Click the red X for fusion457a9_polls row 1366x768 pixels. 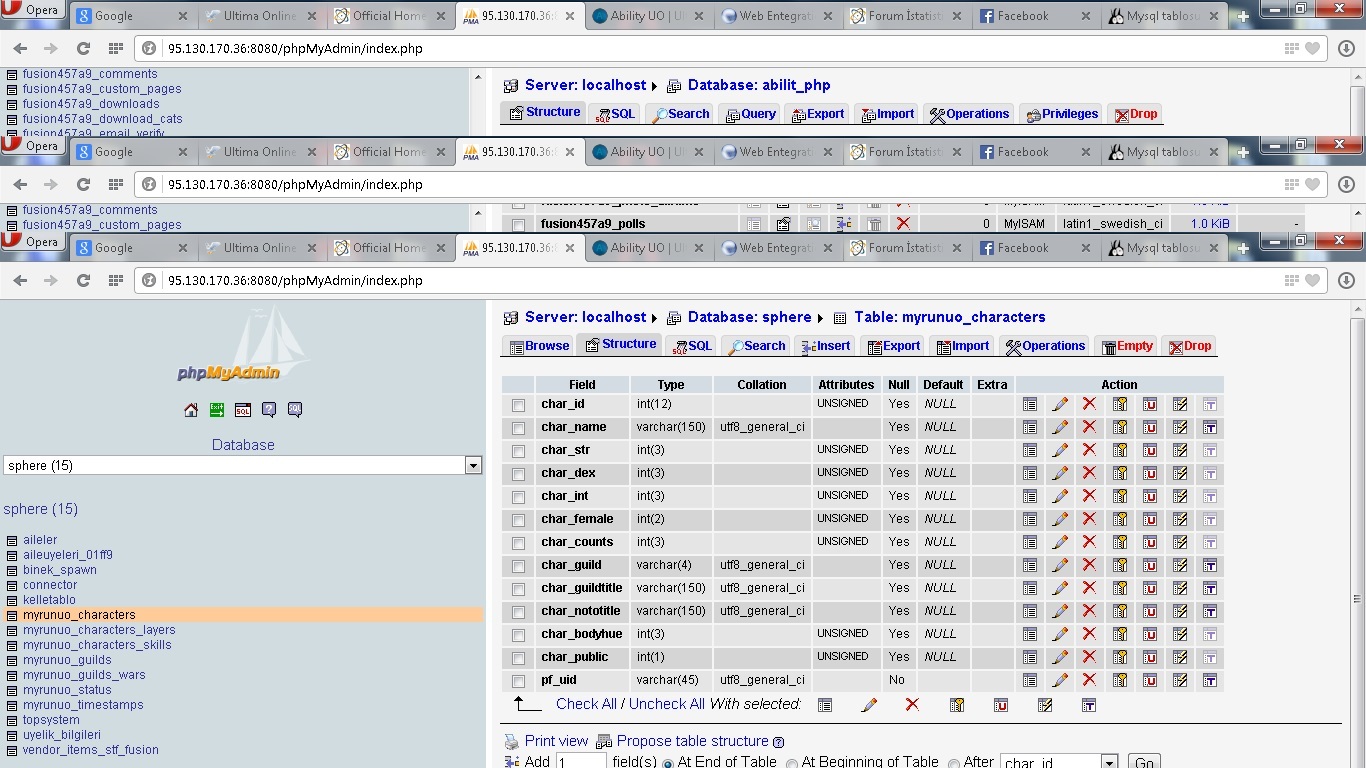coord(903,224)
